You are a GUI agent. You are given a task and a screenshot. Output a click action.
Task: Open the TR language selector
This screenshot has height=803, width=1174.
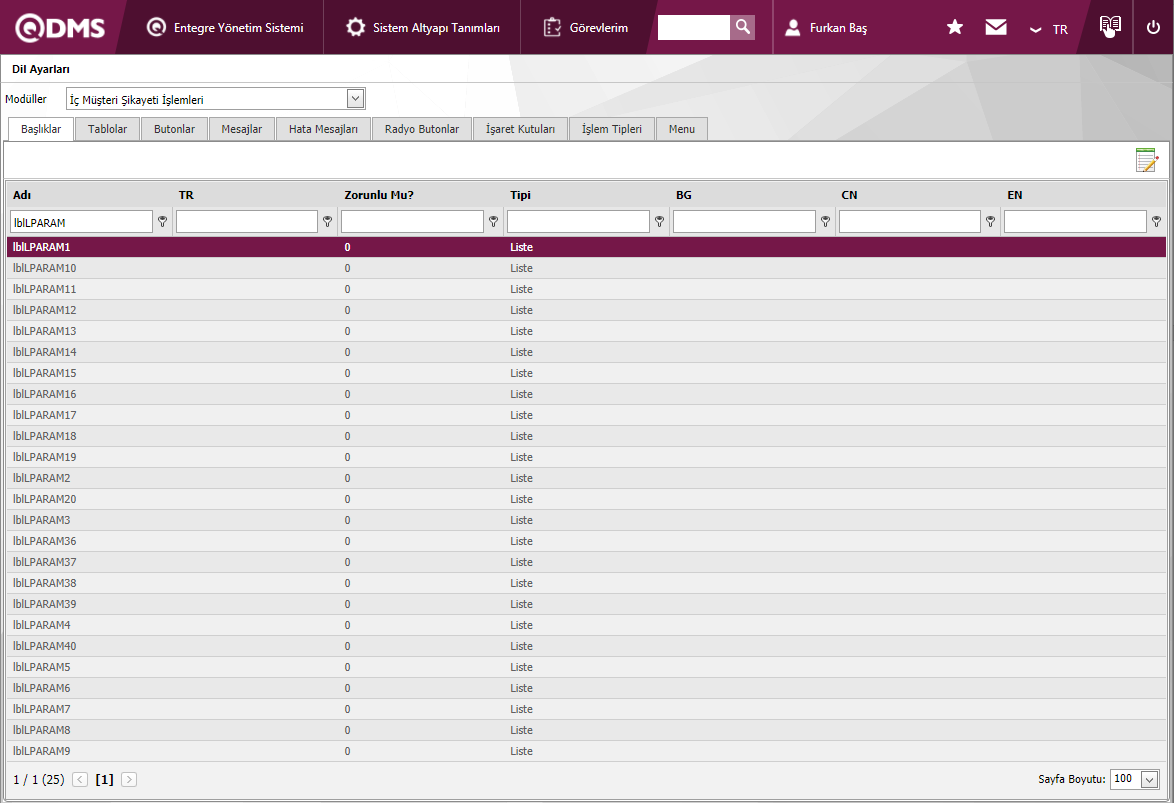[1049, 29]
